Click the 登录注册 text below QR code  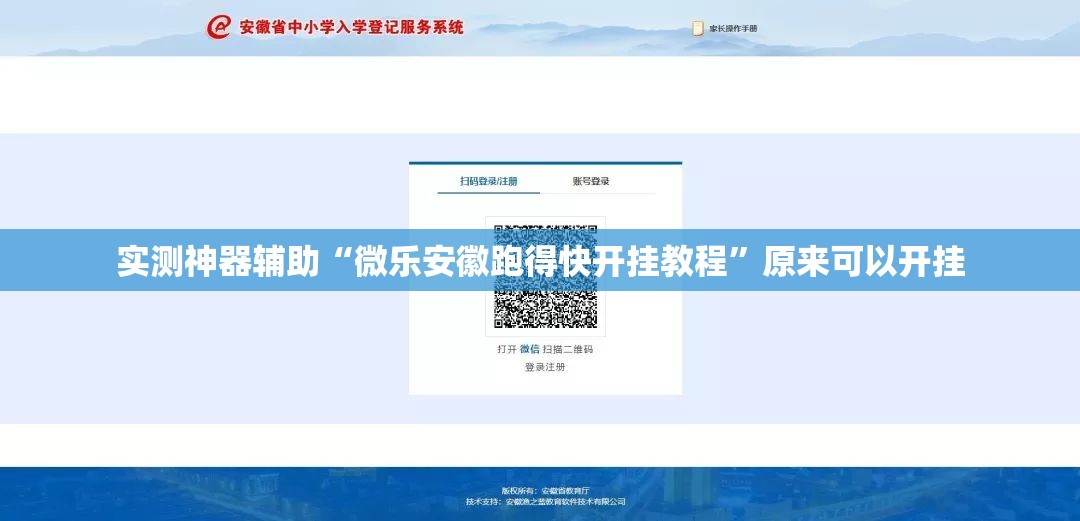pos(546,367)
